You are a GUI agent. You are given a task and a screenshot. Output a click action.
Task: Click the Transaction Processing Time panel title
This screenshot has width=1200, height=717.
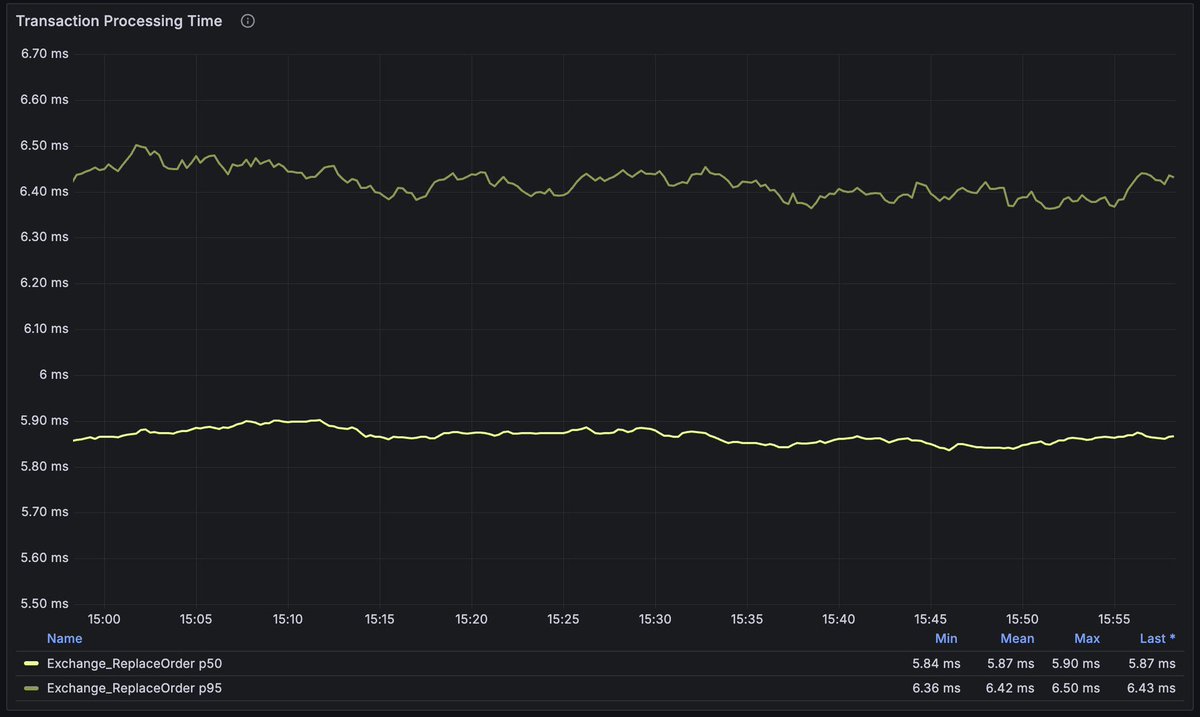pos(119,21)
